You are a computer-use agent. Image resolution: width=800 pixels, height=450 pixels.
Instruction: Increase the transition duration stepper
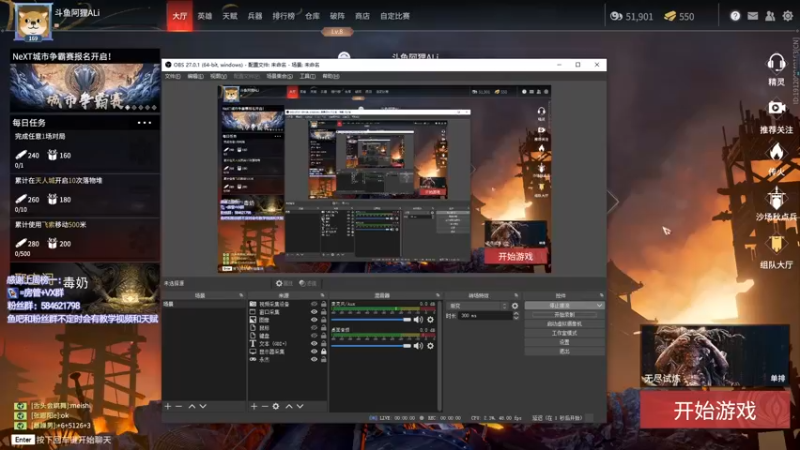click(x=516, y=314)
